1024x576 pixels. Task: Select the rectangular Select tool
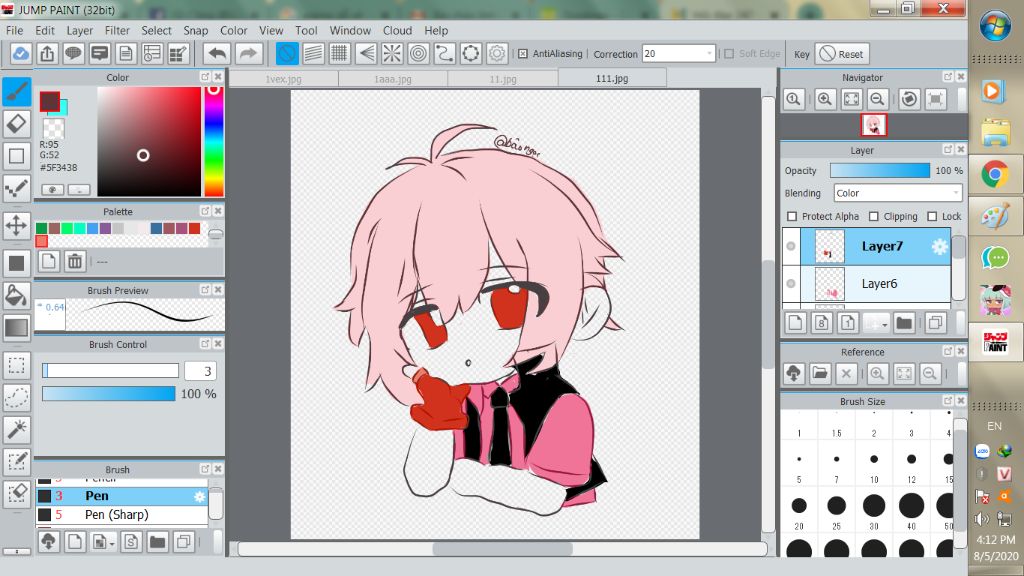click(16, 365)
